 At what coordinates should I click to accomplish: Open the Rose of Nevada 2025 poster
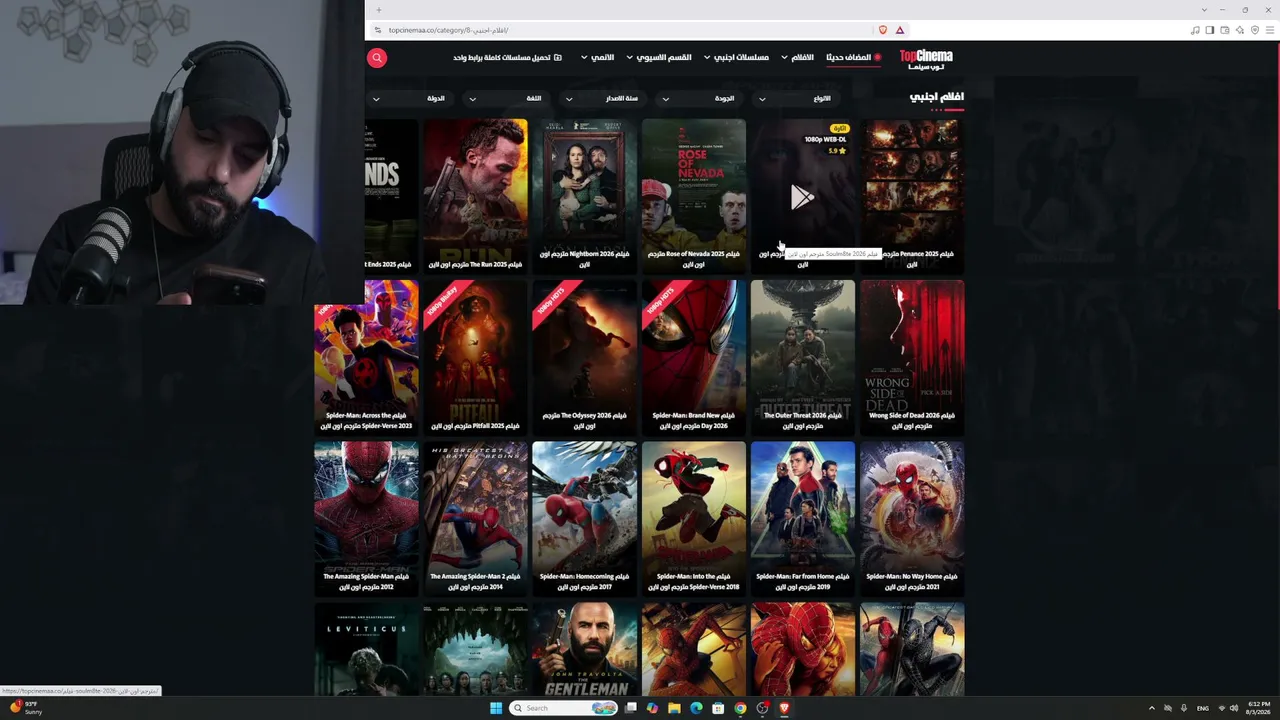pos(693,195)
